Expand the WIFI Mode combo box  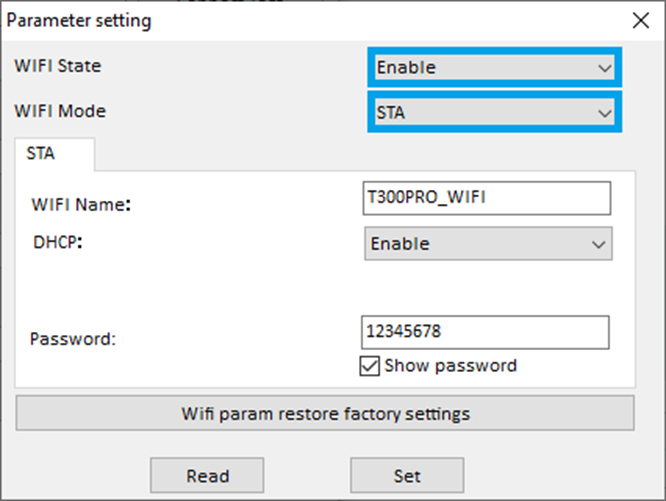click(x=494, y=113)
